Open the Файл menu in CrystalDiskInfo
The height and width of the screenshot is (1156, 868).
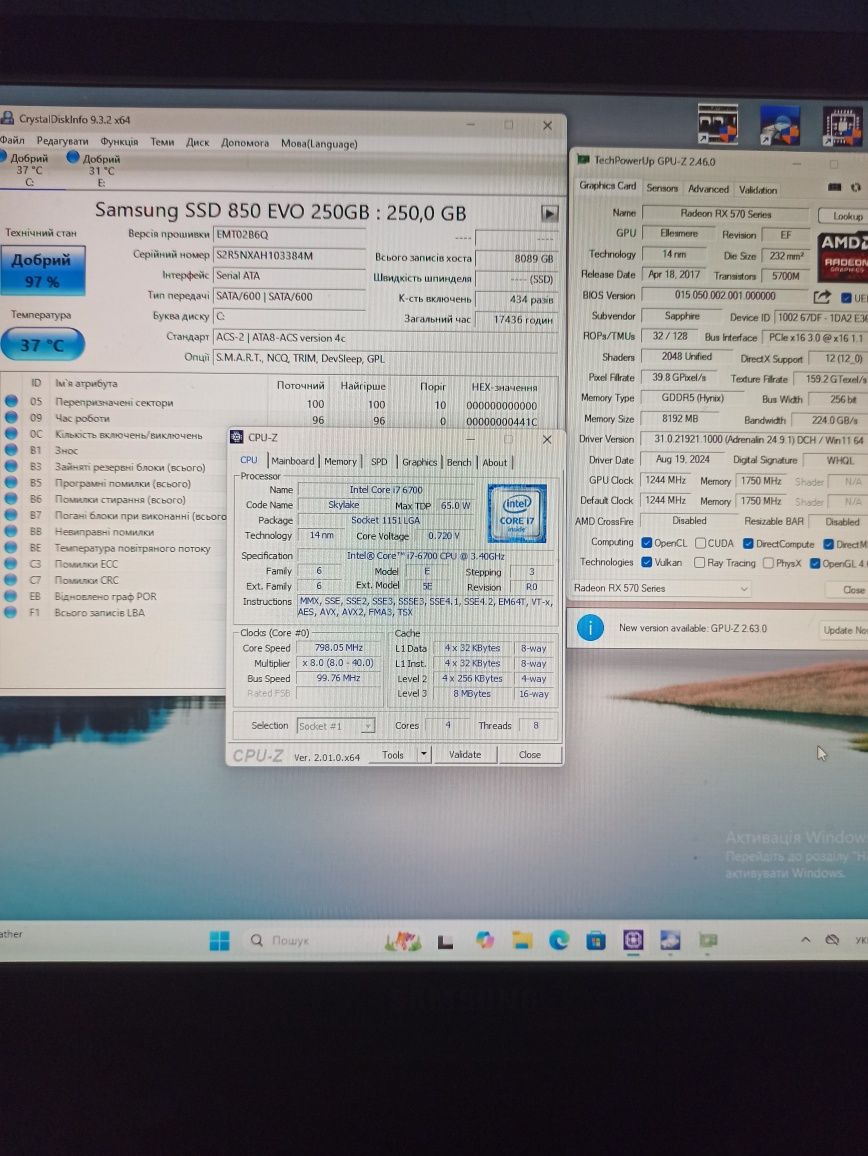tap(12, 140)
